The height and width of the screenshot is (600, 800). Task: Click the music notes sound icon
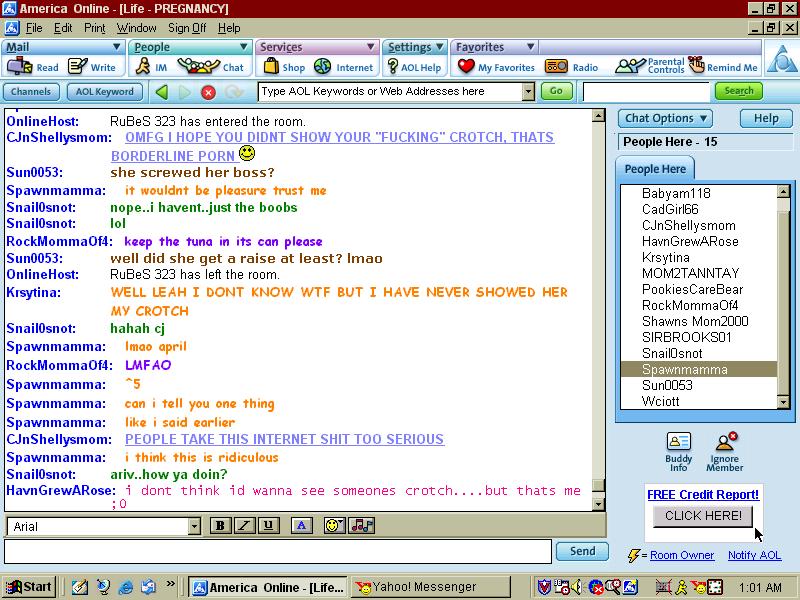[x=362, y=526]
